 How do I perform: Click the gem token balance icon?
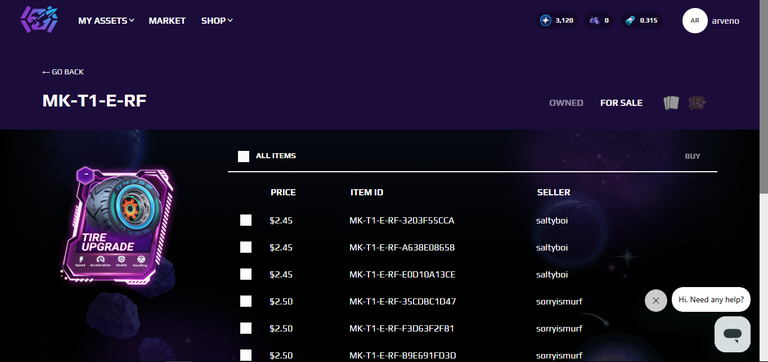click(630, 21)
